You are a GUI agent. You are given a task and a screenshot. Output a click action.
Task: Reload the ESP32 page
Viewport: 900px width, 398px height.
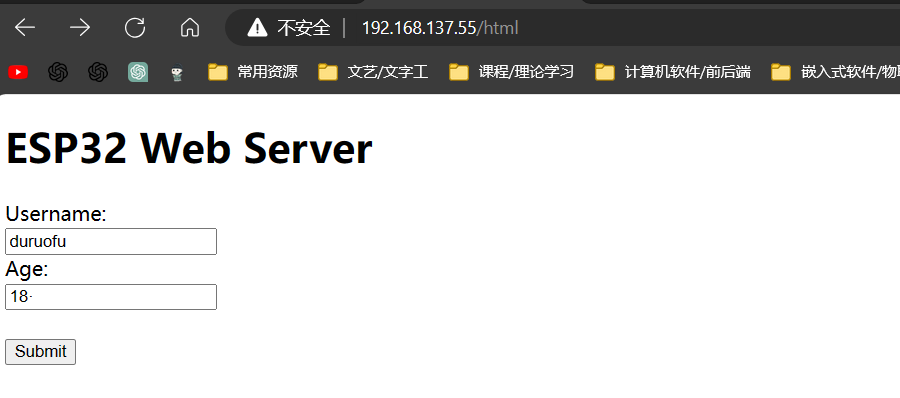point(135,27)
